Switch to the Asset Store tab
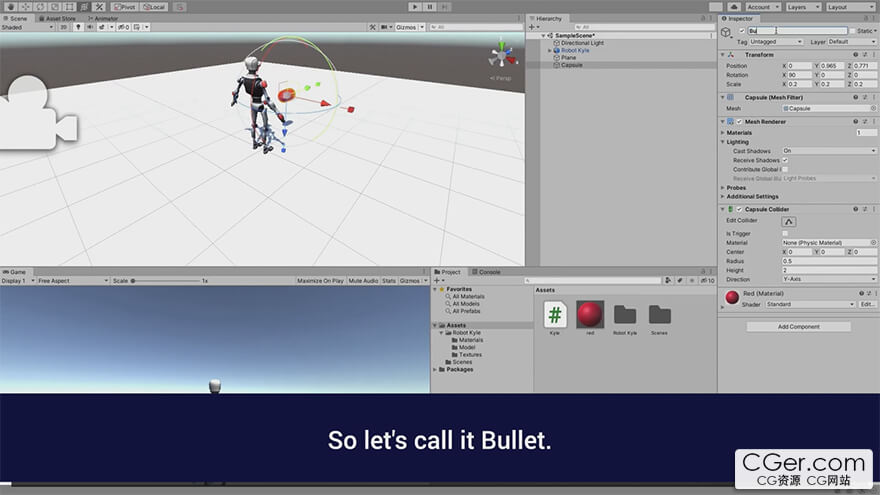Image resolution: width=880 pixels, height=495 pixels. (x=60, y=18)
